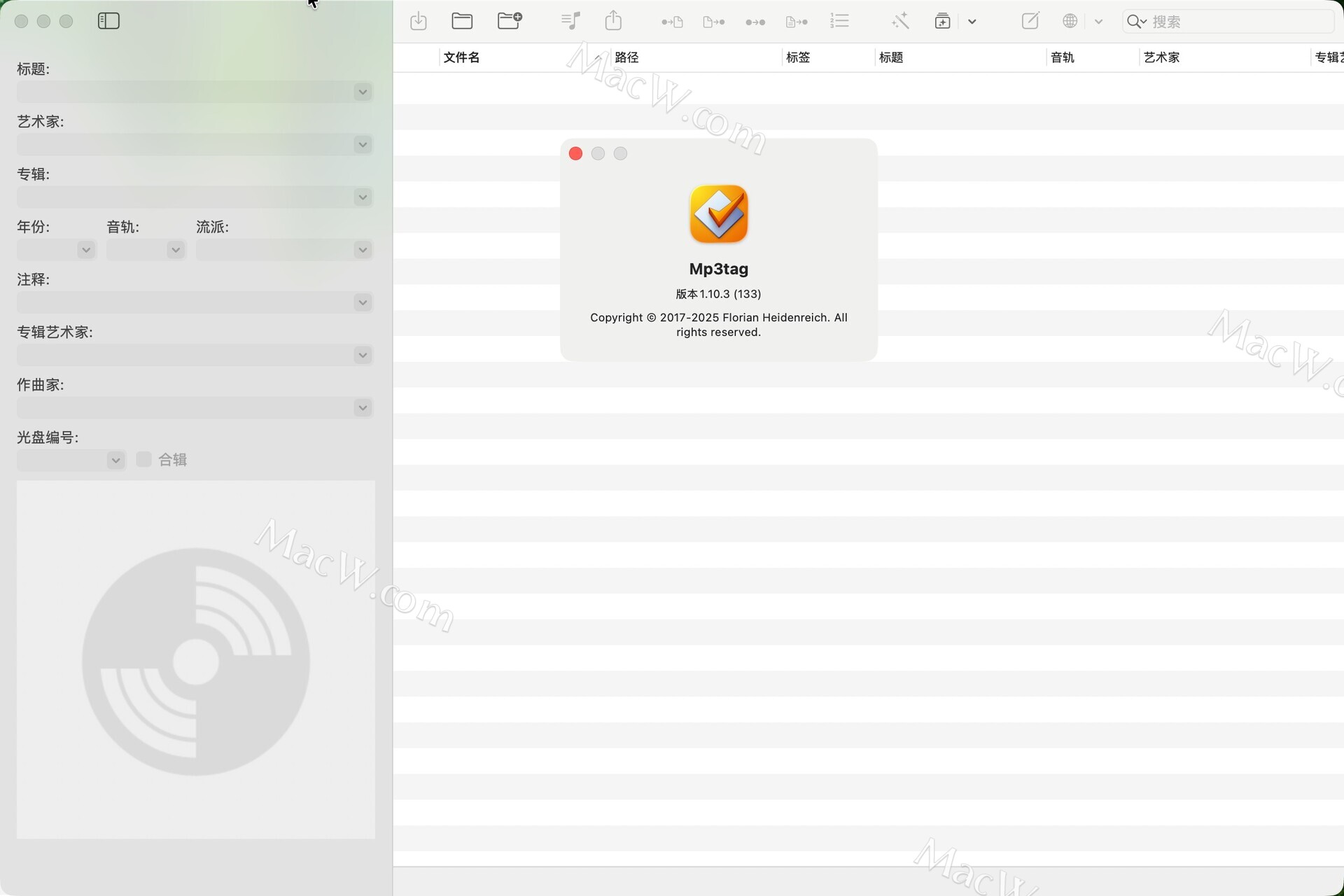Screen dimensions: 1344x896
Task: Click the globe tag sources icon
Action: (x=1070, y=21)
